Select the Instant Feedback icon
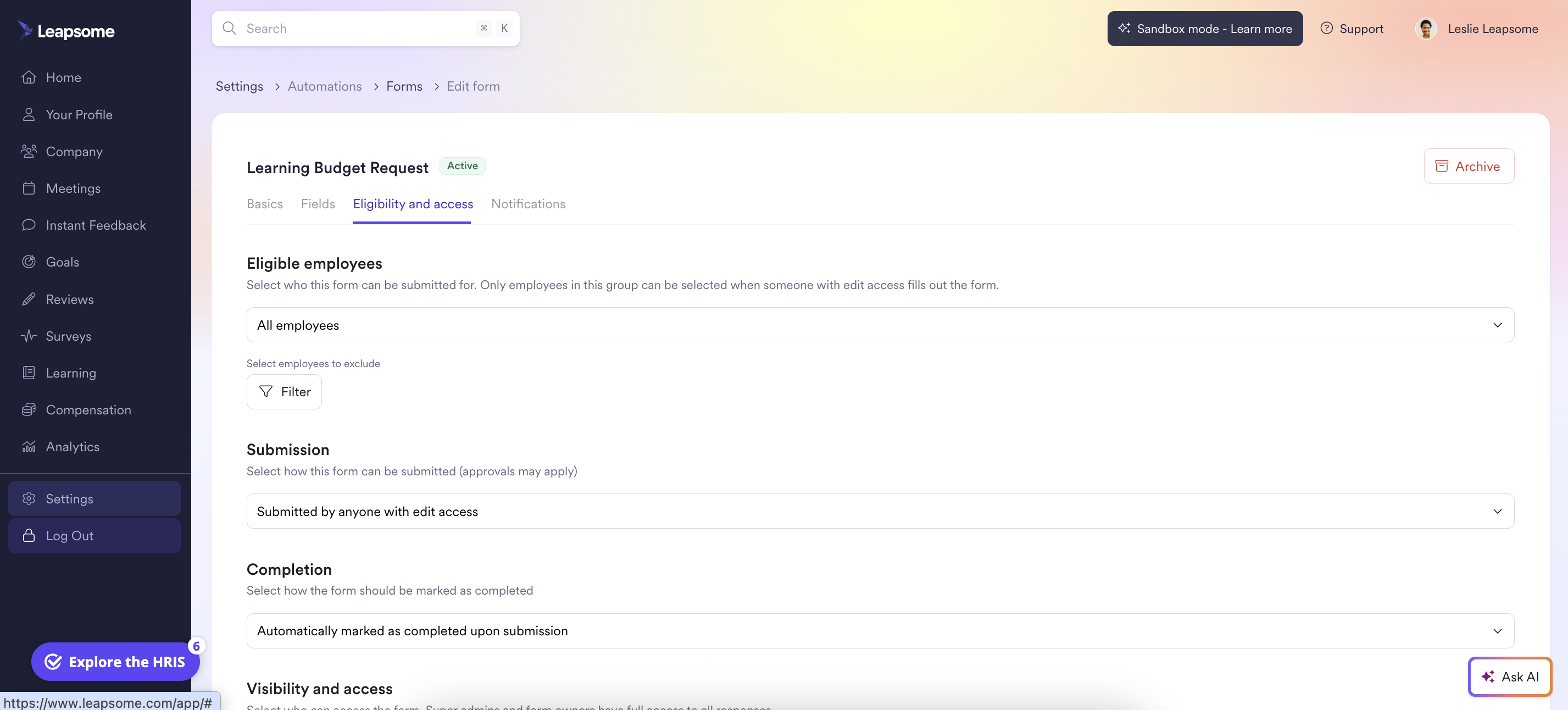Screen dimensions: 1568x710 (29, 225)
